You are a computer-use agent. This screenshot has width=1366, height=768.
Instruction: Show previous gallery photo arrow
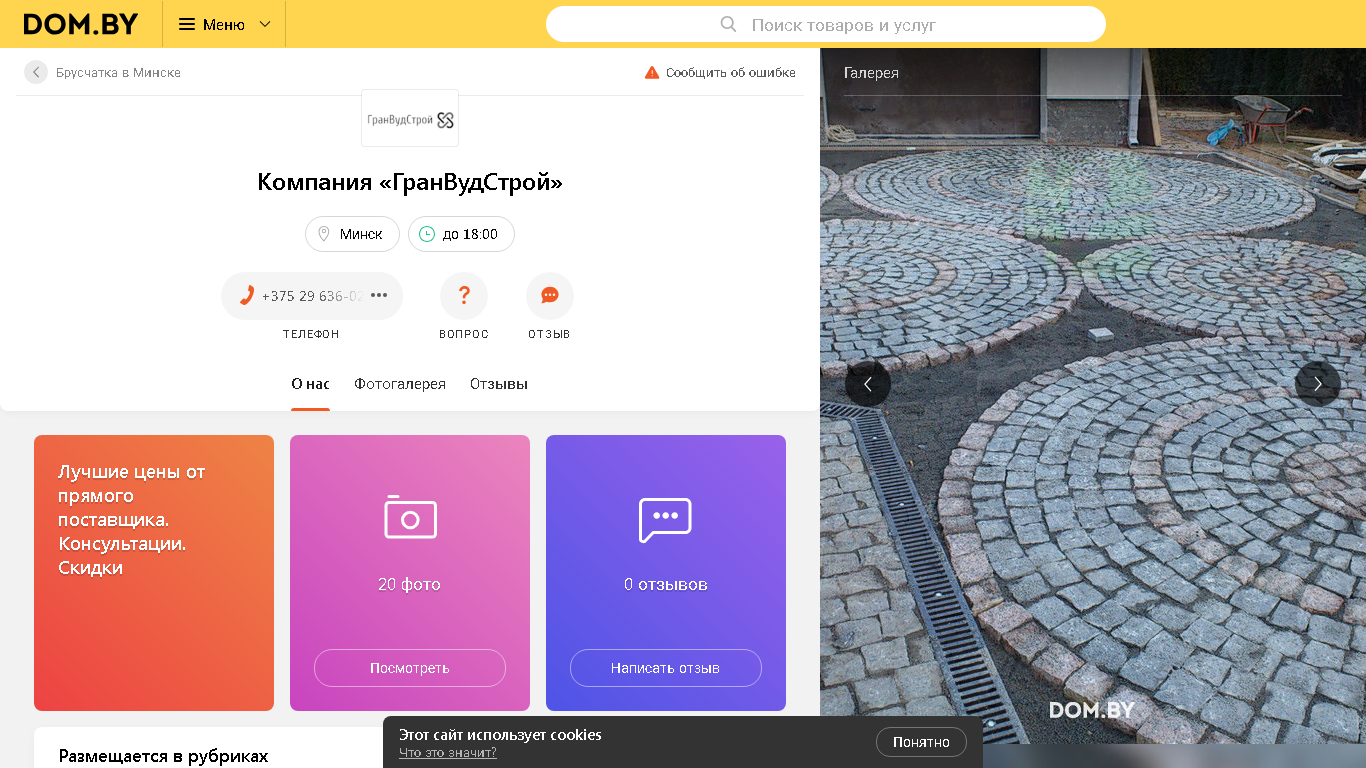868,383
